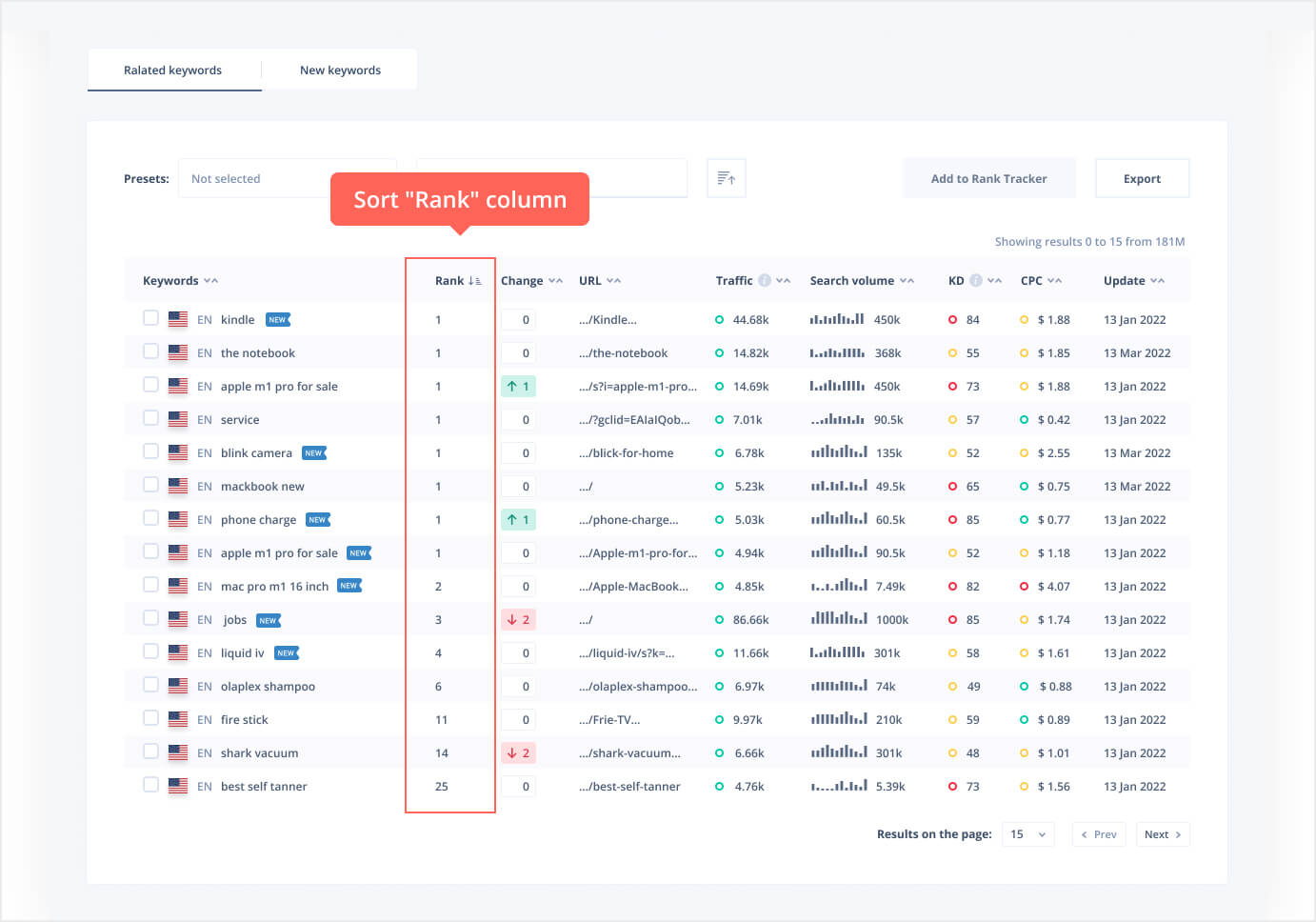
Task: Switch to the Ralated keywords tab
Action: click(173, 70)
